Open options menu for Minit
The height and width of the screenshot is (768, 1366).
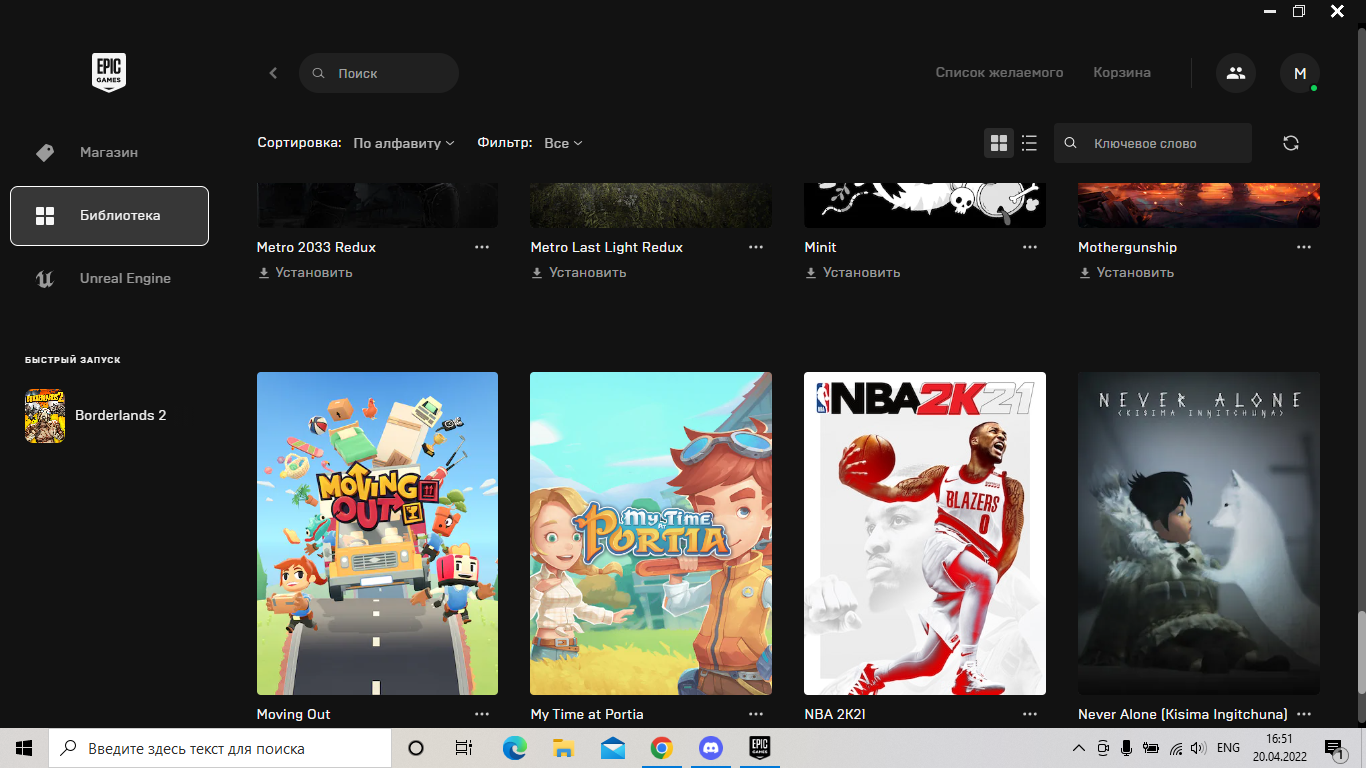click(1030, 247)
